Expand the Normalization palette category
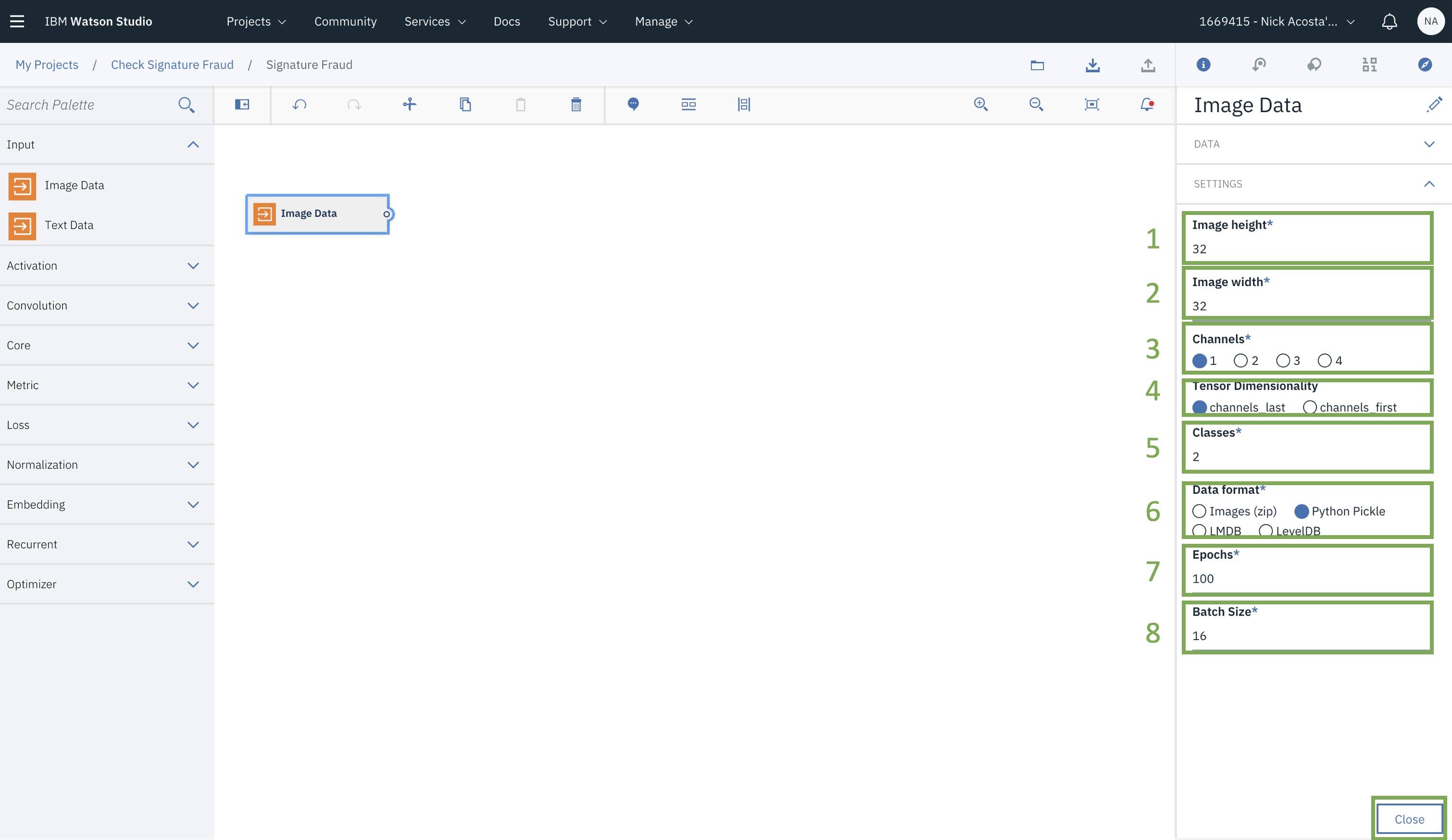Image resolution: width=1452 pixels, height=840 pixels. 107,464
